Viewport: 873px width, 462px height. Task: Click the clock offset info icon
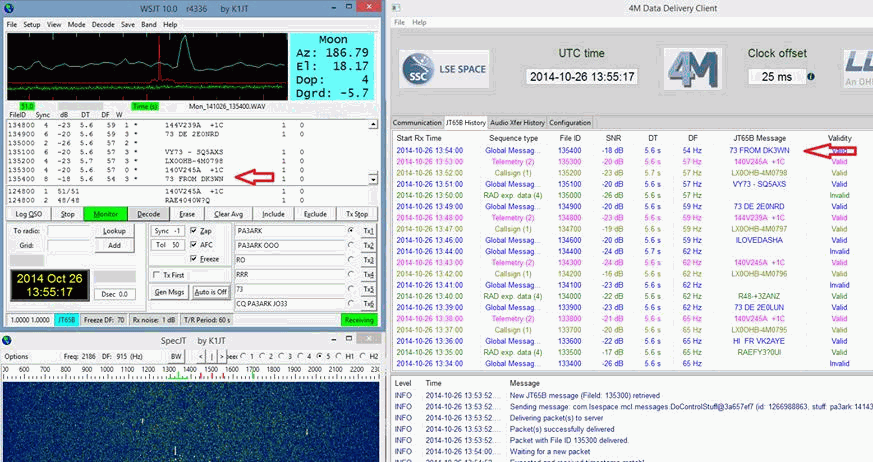(x=811, y=77)
